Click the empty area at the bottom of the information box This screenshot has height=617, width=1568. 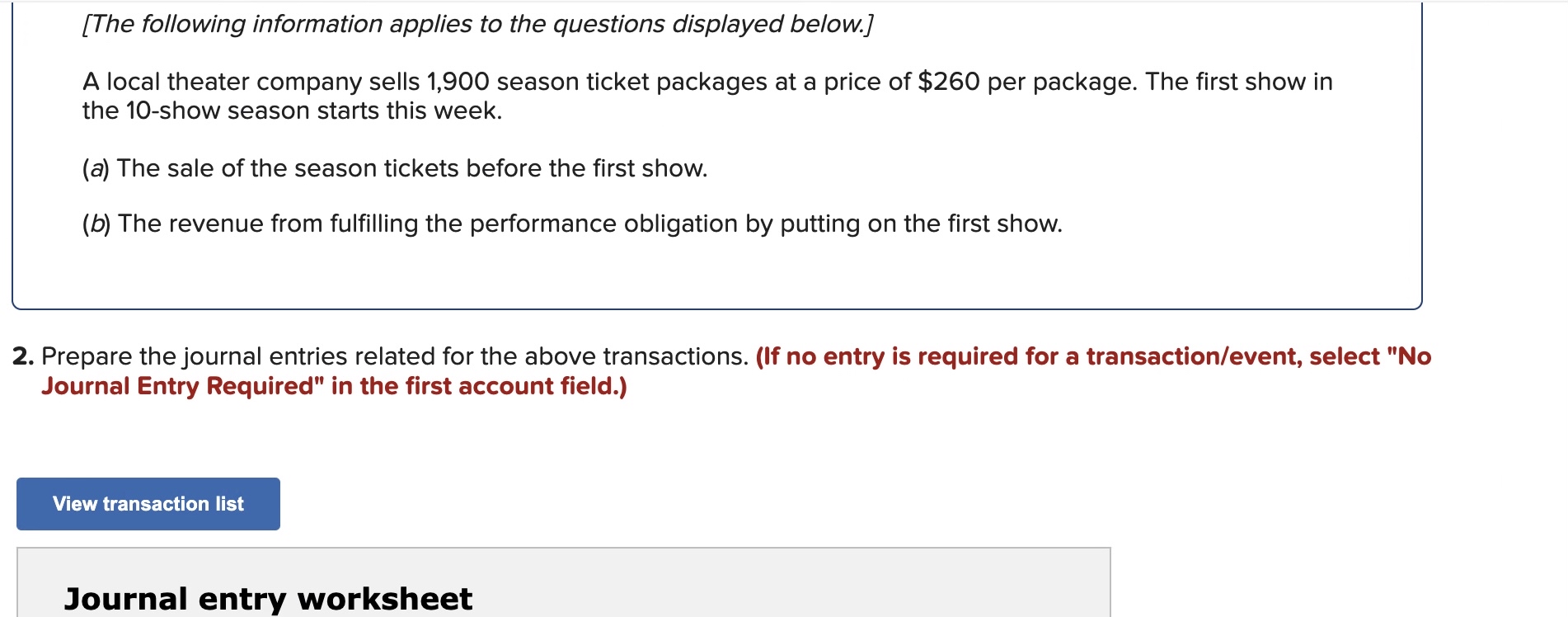717,276
